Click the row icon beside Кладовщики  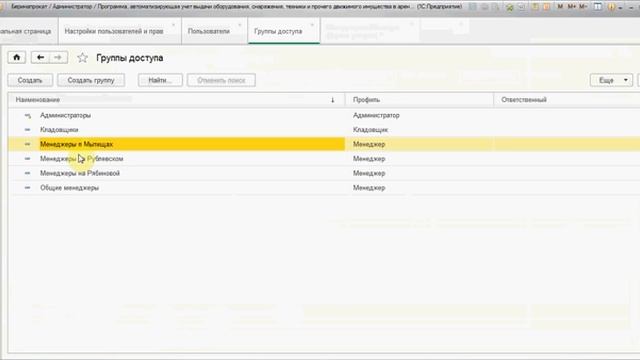tap(27, 130)
